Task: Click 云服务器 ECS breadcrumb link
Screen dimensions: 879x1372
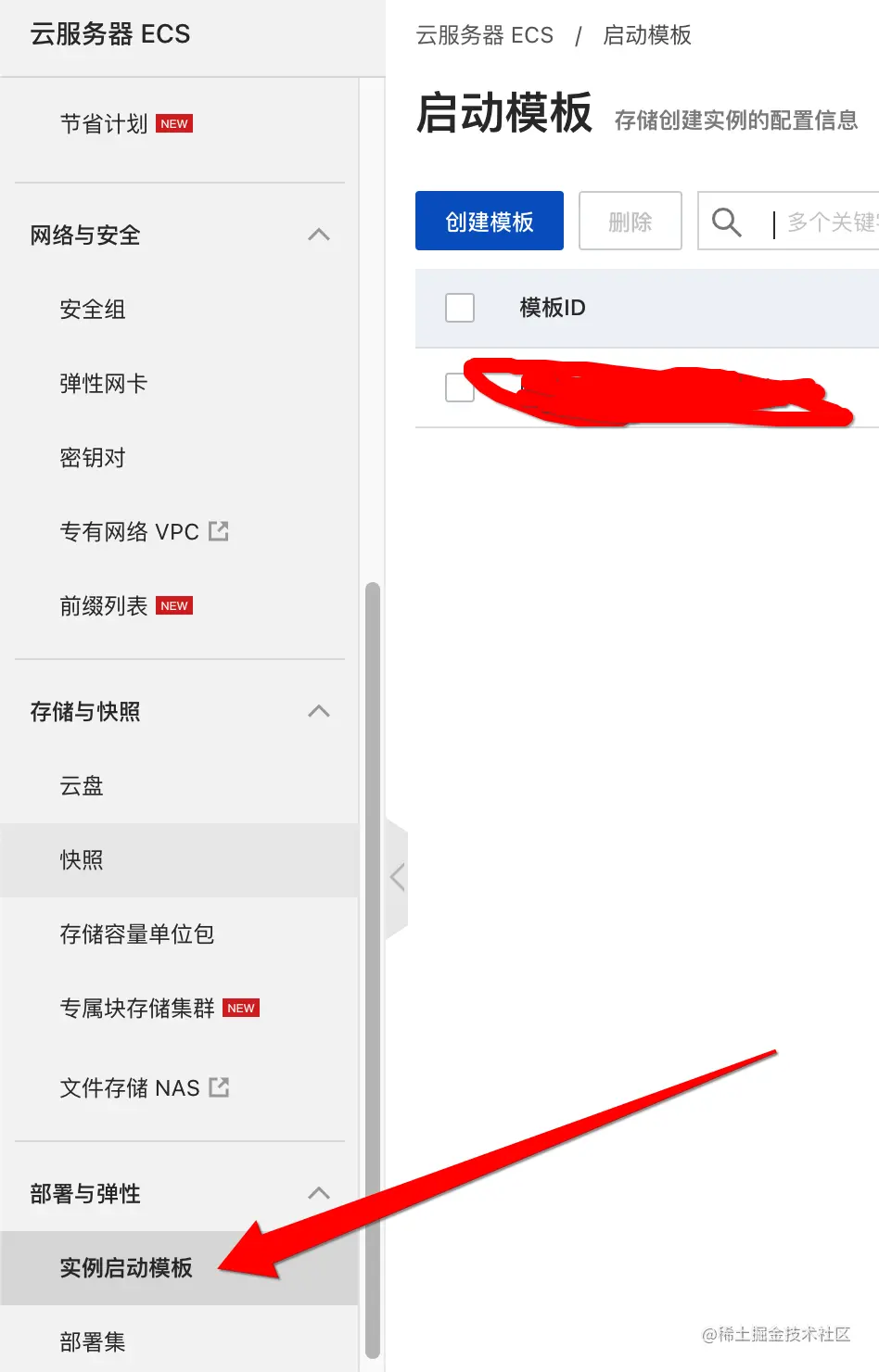Action: [484, 35]
